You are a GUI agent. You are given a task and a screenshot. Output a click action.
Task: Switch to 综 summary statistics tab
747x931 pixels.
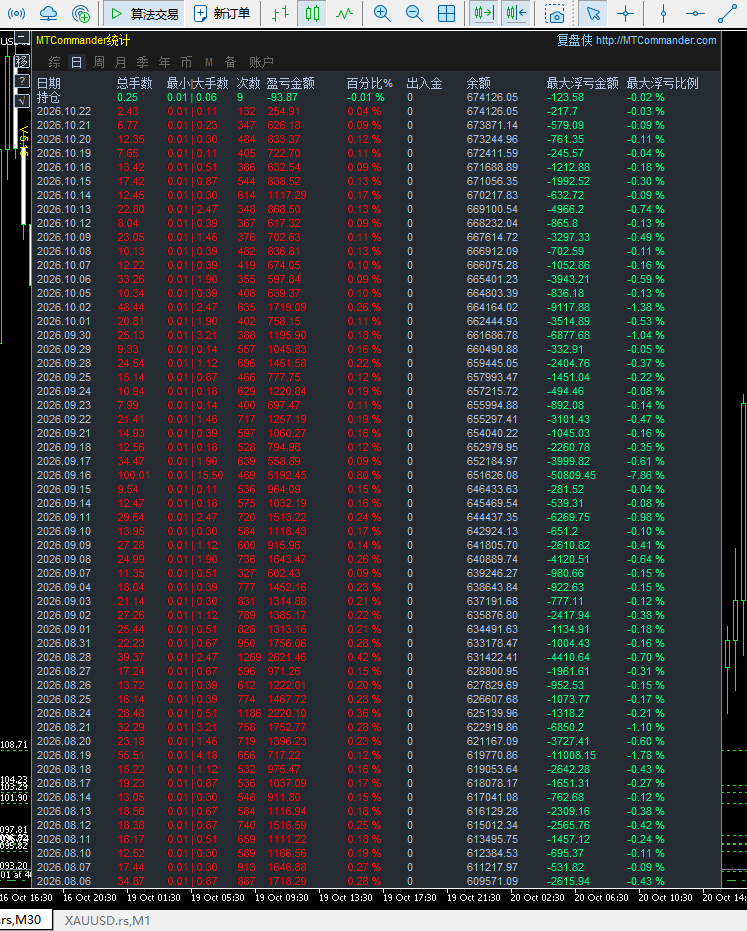(54, 62)
